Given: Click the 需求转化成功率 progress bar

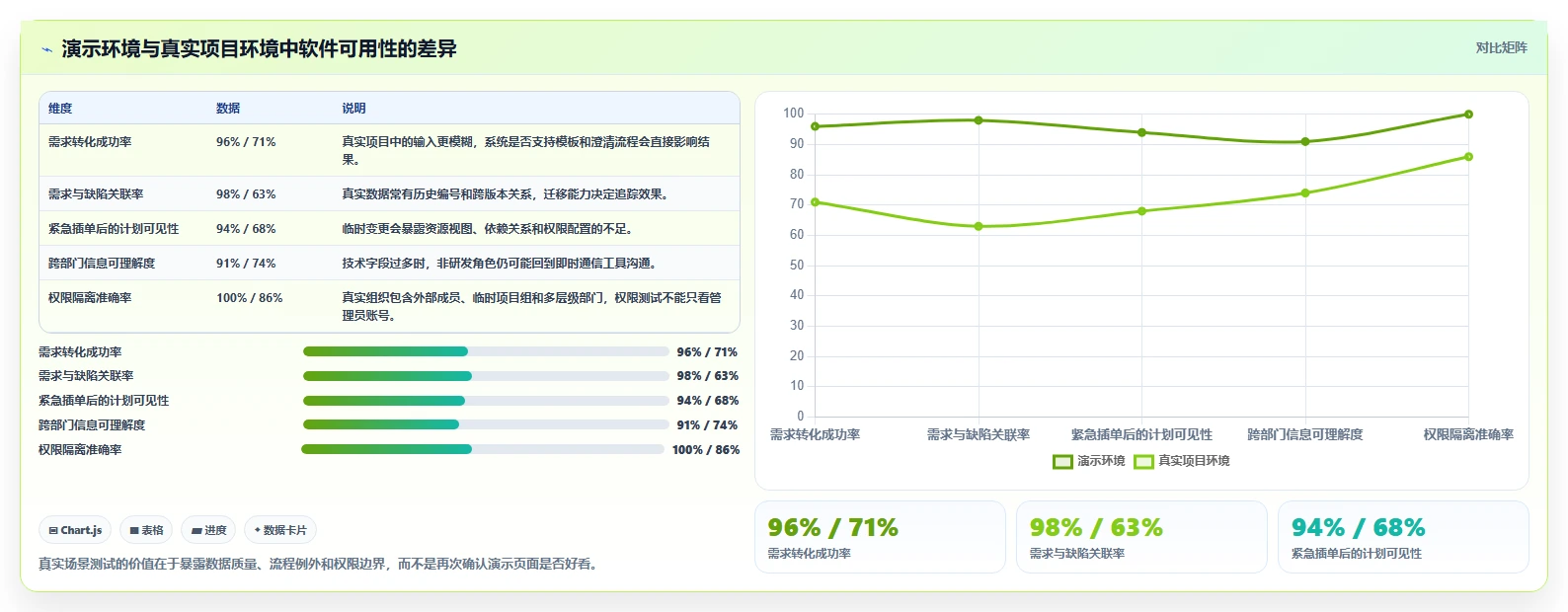Looking at the screenshot, I should (x=486, y=351).
